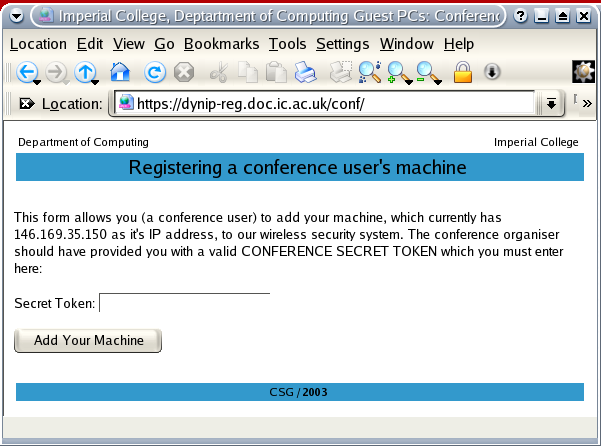
Task: Expand the location URL history dropdown
Action: 550,104
